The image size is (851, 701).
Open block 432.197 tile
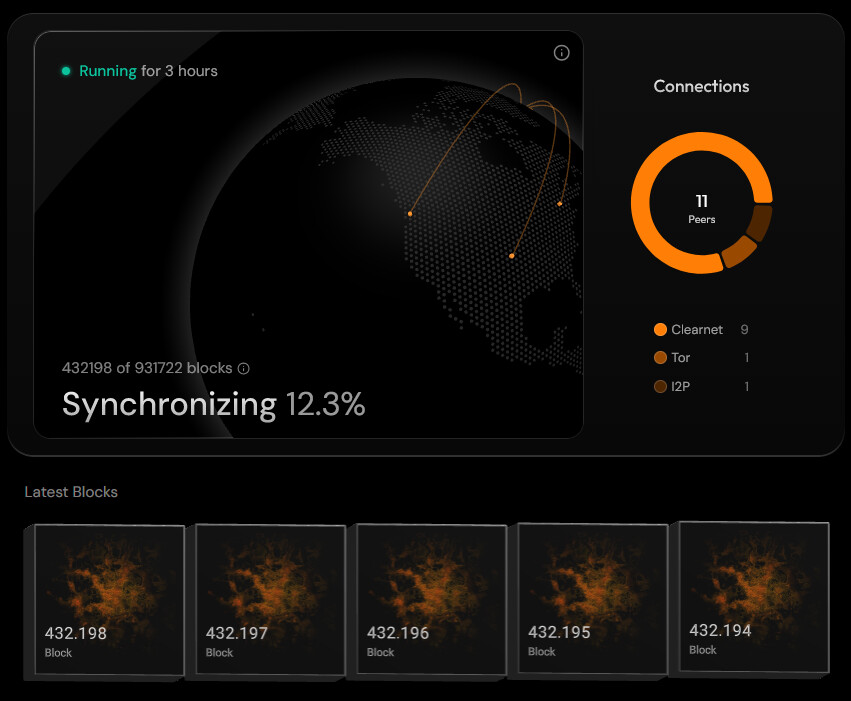(270, 600)
